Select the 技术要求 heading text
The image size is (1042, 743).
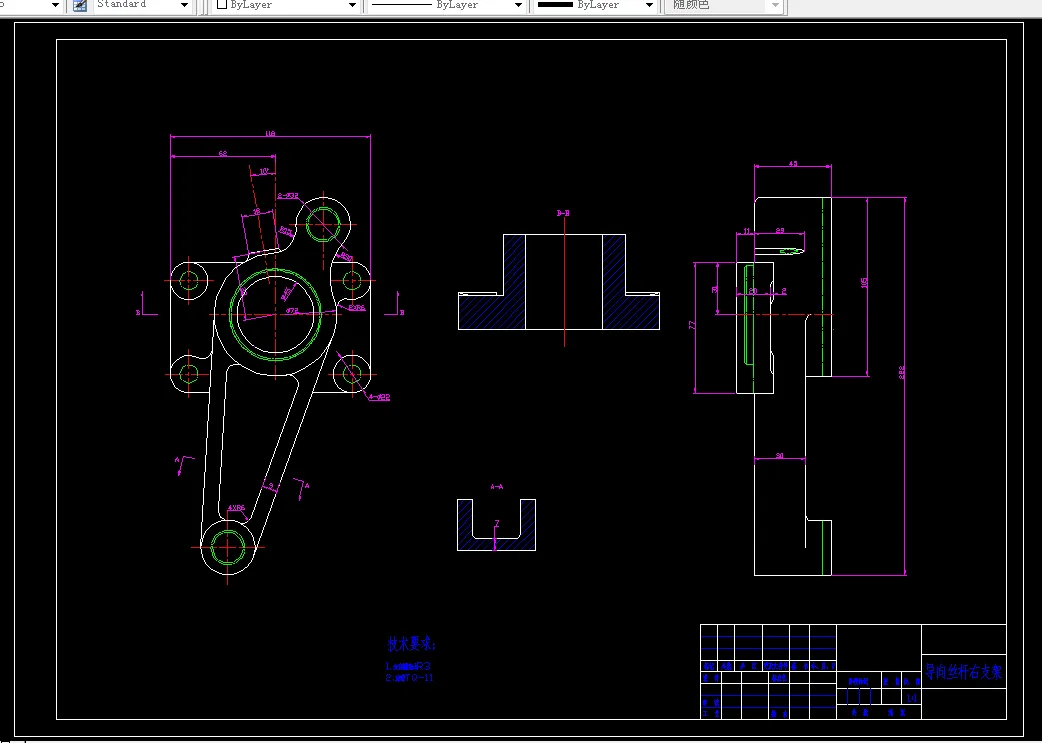pos(412,644)
